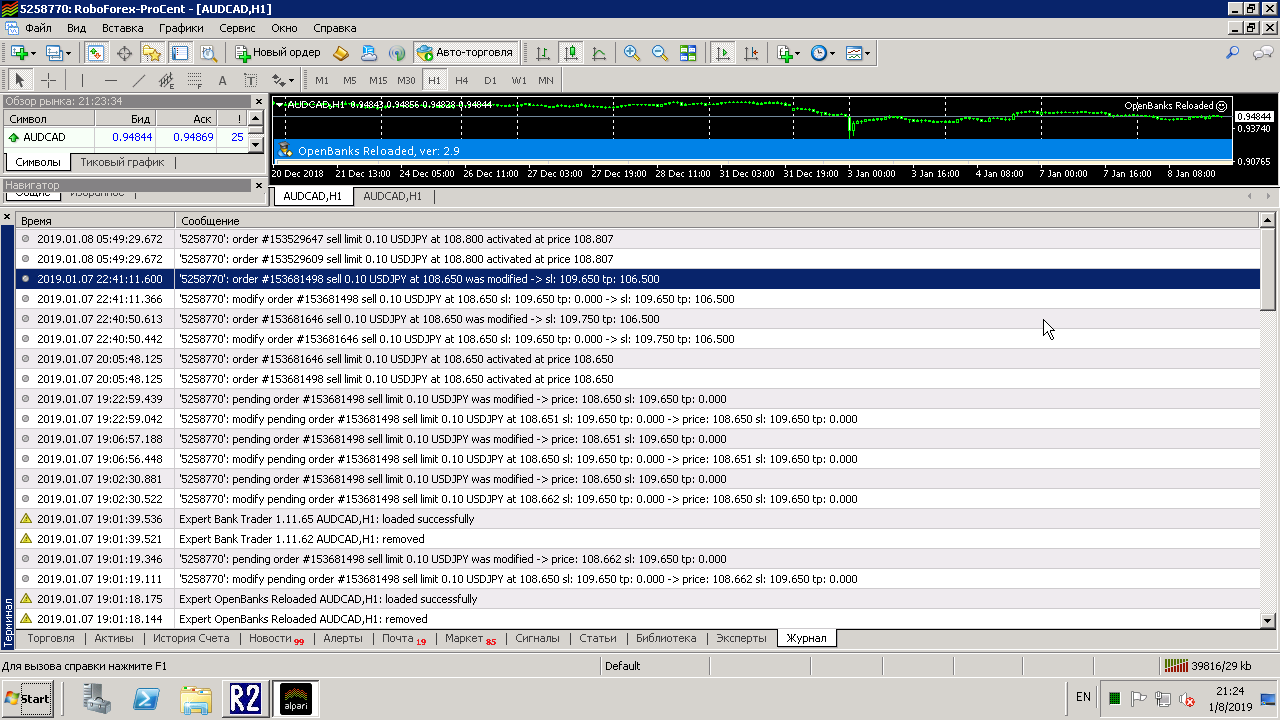
Task: Switch to line chart icon
Action: pos(599,53)
